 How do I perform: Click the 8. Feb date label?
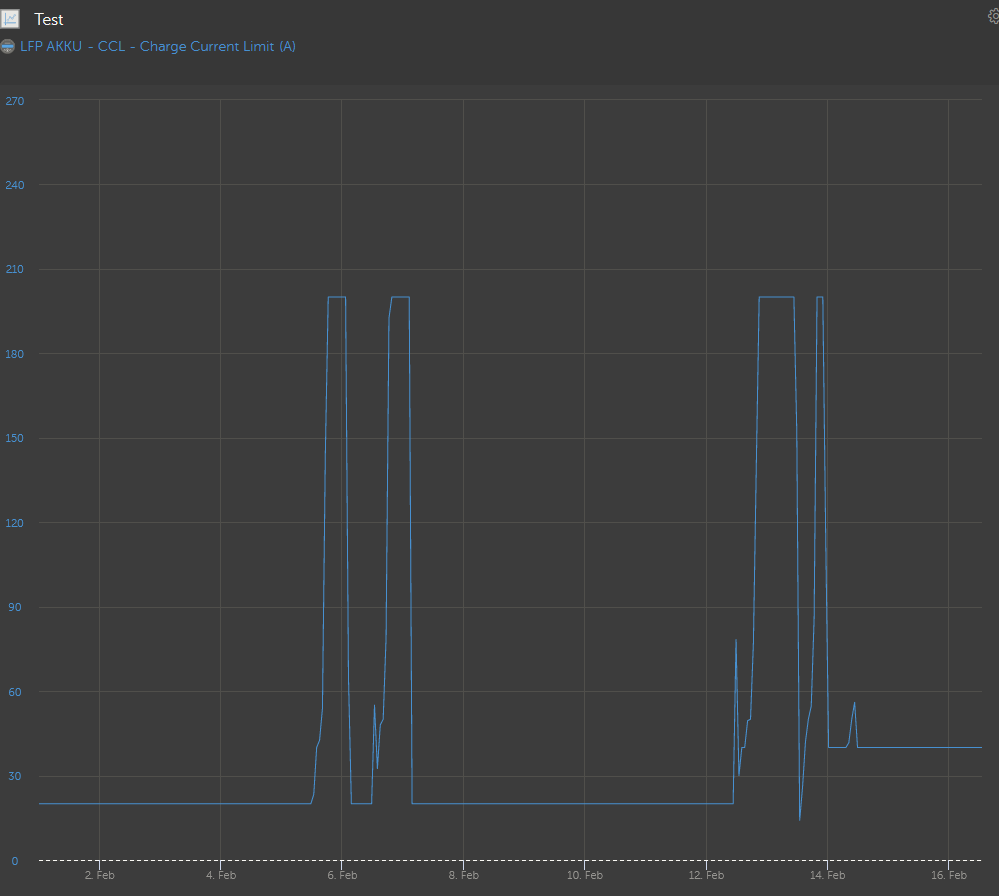[463, 875]
